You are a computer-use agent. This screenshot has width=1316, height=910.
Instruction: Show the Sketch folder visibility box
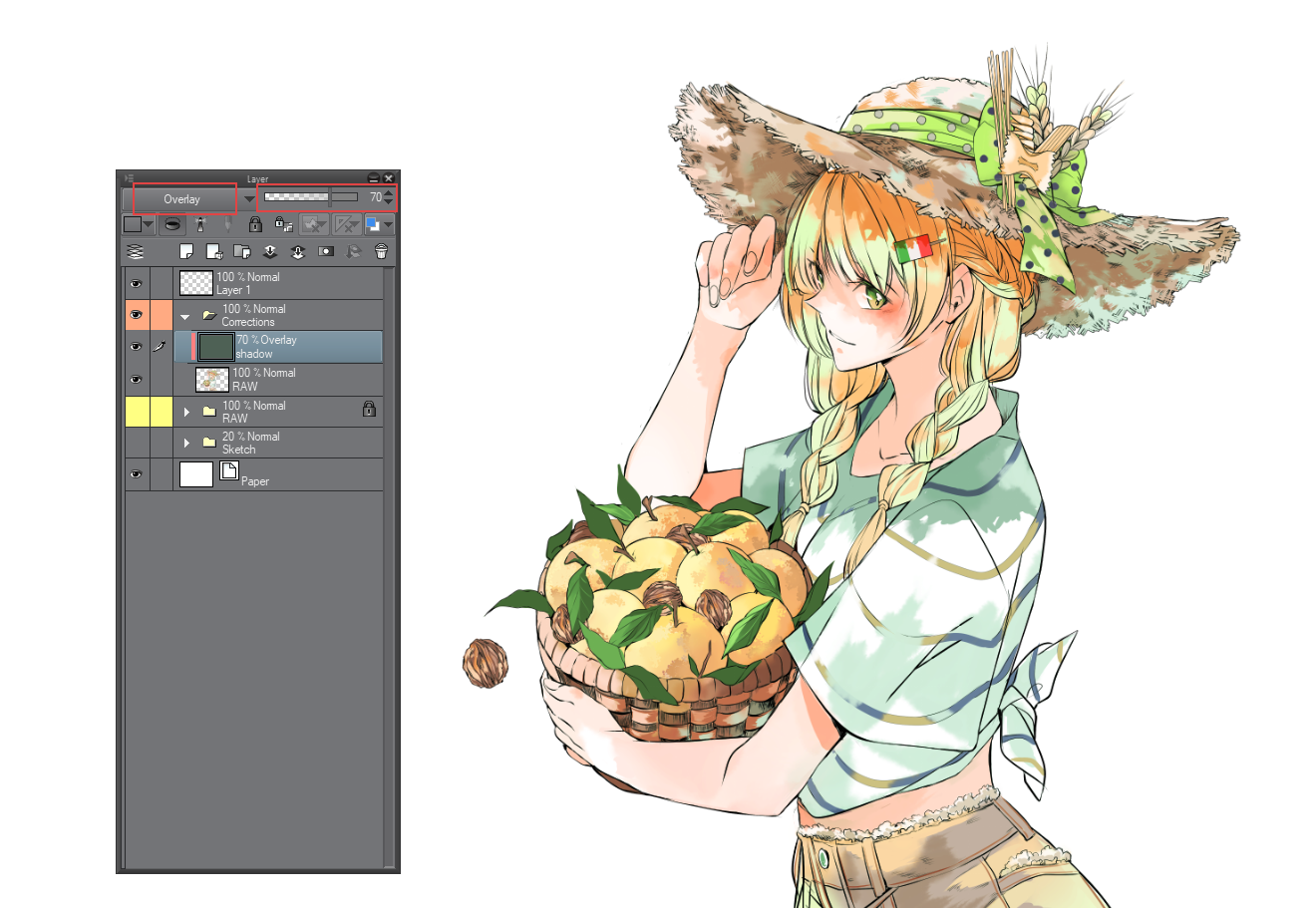(137, 442)
